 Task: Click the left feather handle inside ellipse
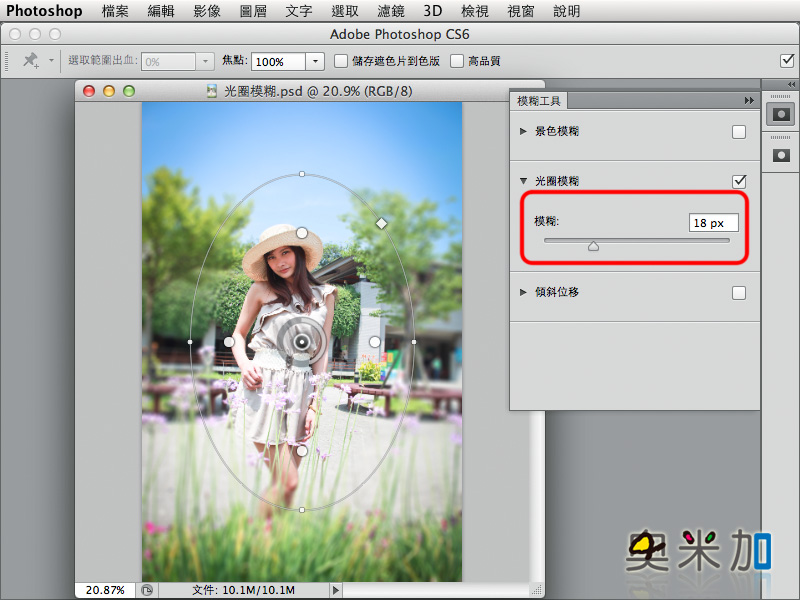click(x=229, y=341)
